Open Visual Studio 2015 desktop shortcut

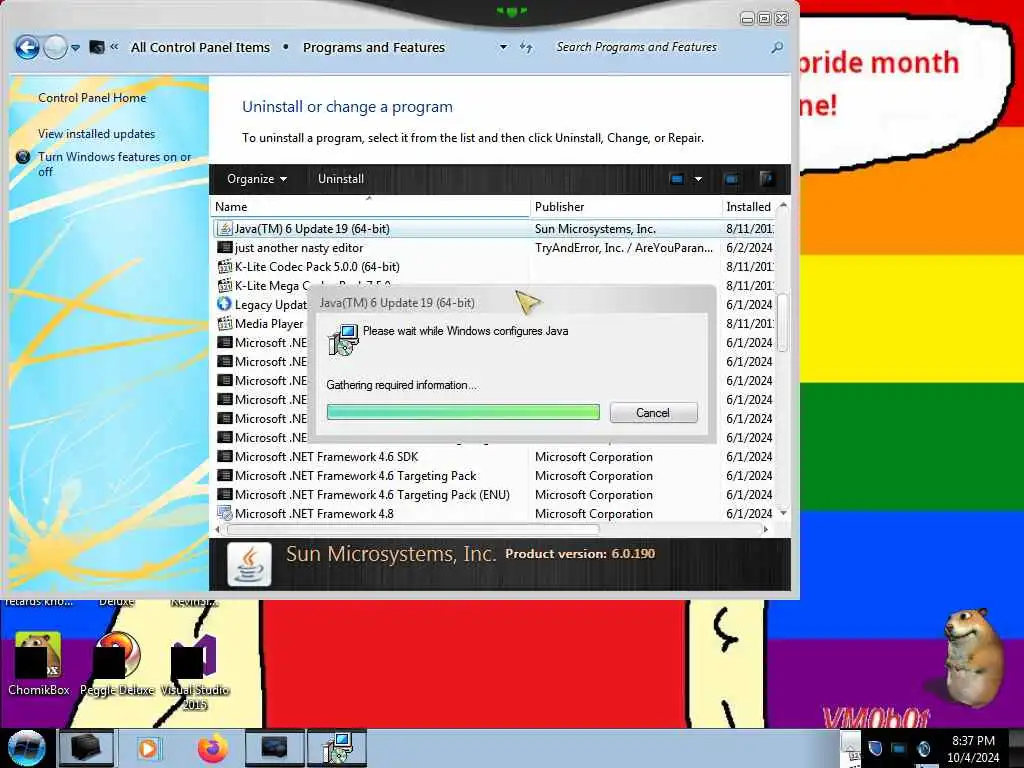pos(195,671)
